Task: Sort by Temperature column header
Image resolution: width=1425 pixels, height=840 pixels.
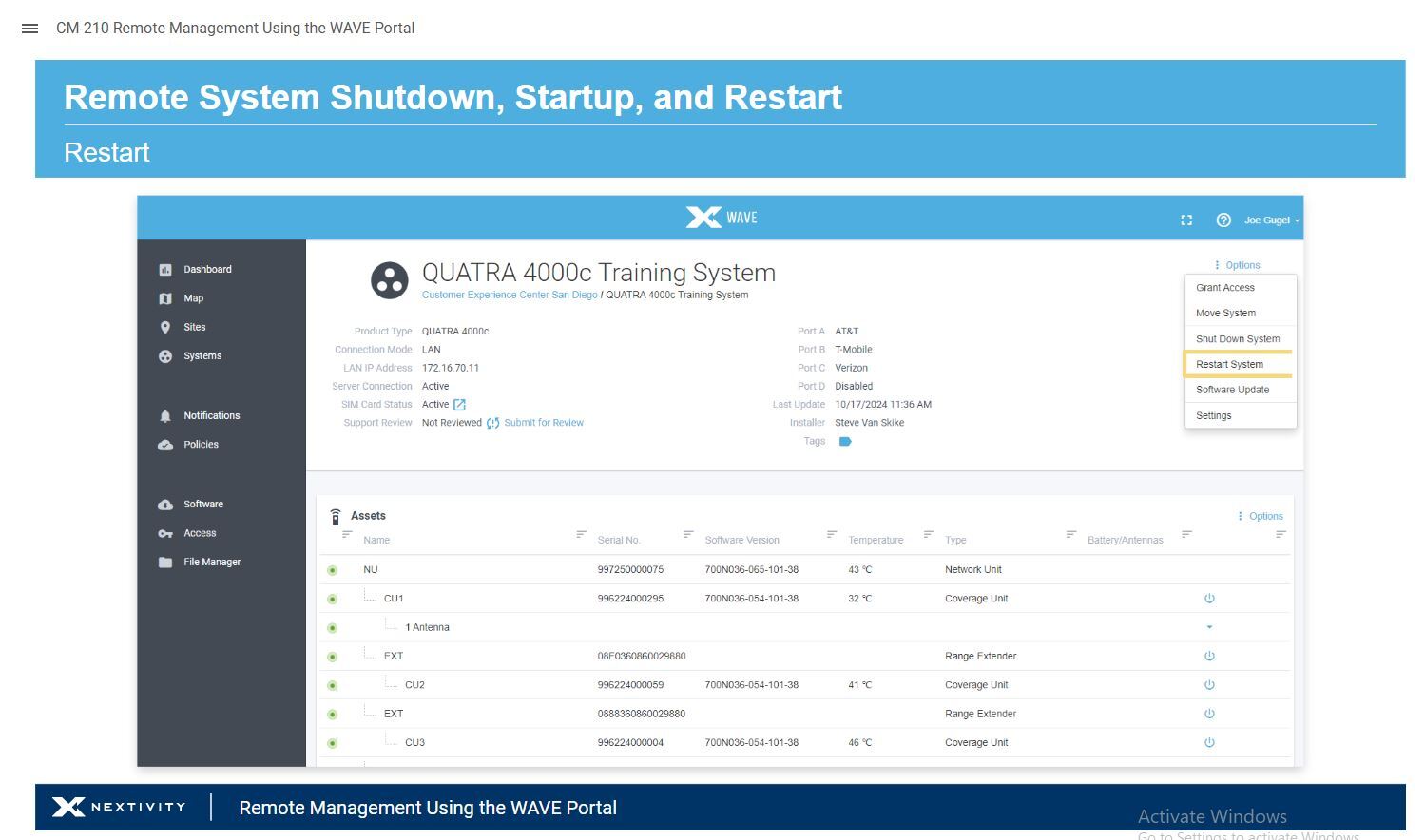Action: pyautogui.click(x=876, y=541)
